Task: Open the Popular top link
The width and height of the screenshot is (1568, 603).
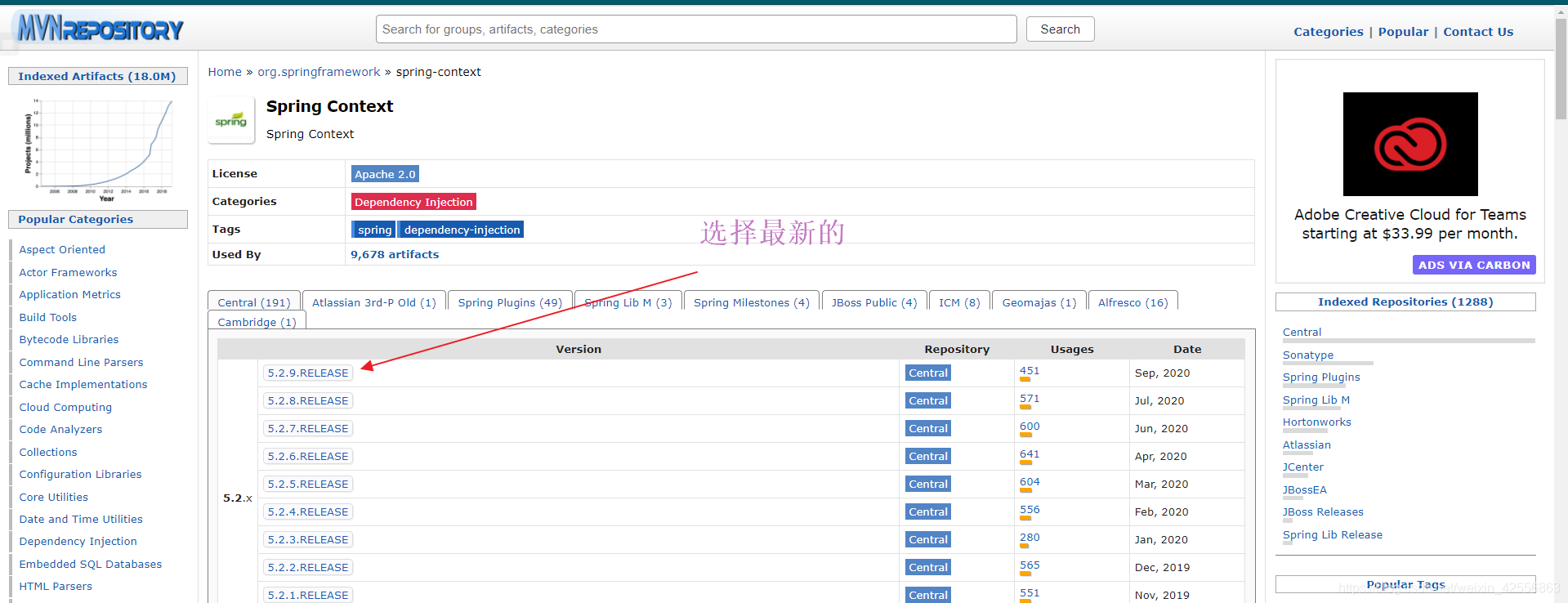Action: tap(1403, 32)
